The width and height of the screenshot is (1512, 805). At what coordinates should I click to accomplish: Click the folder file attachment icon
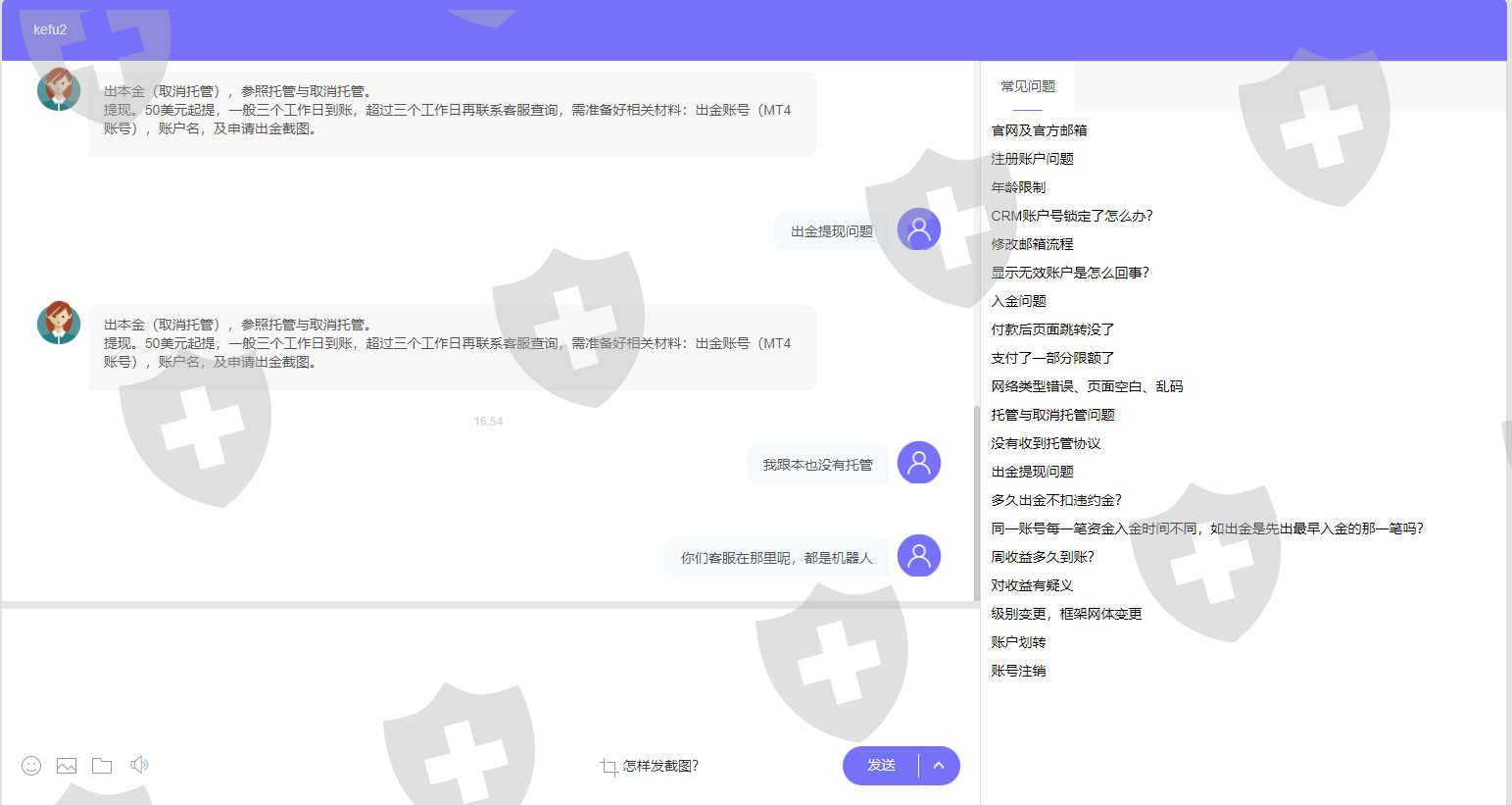(102, 766)
